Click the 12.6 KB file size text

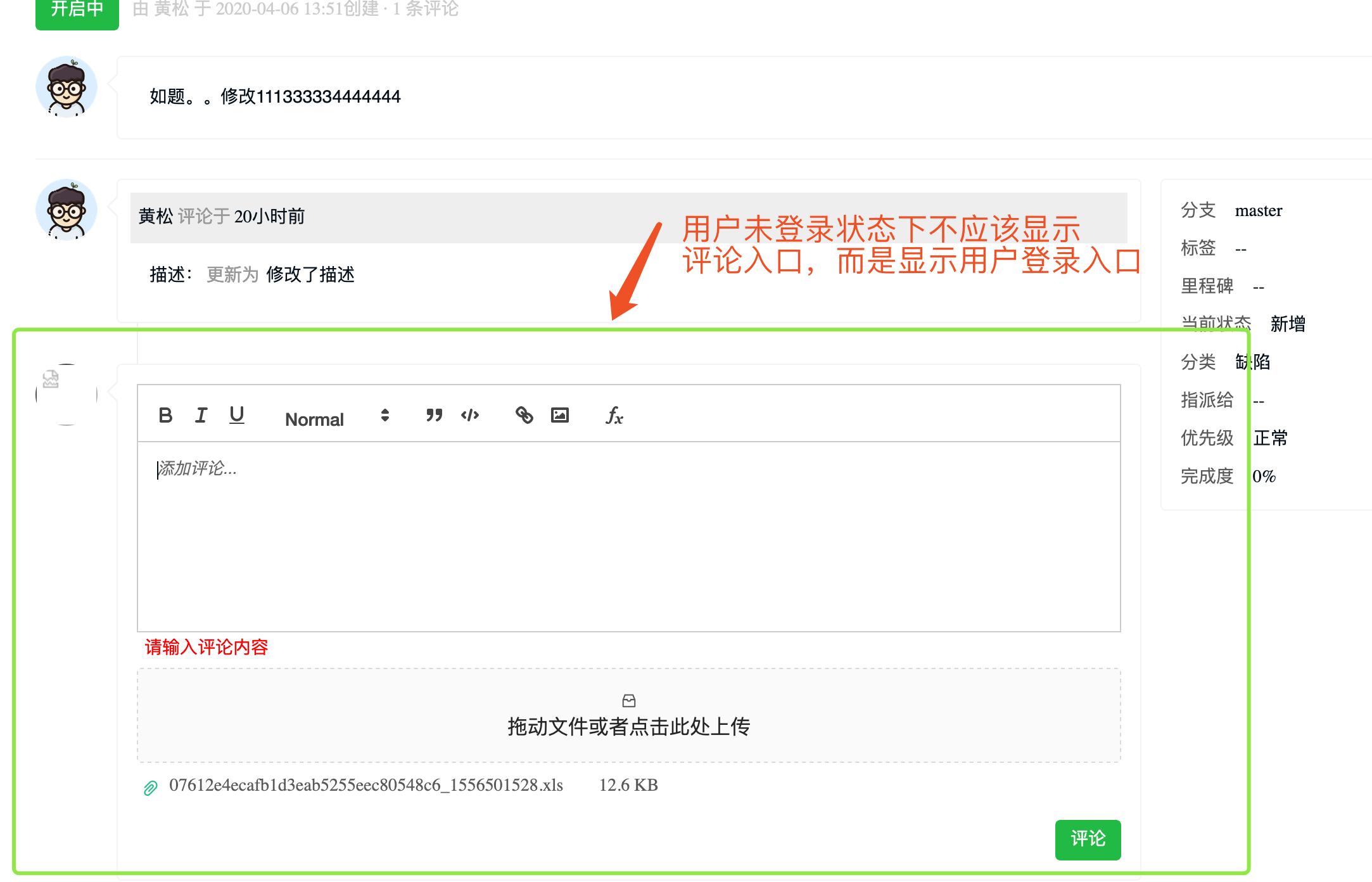(628, 785)
